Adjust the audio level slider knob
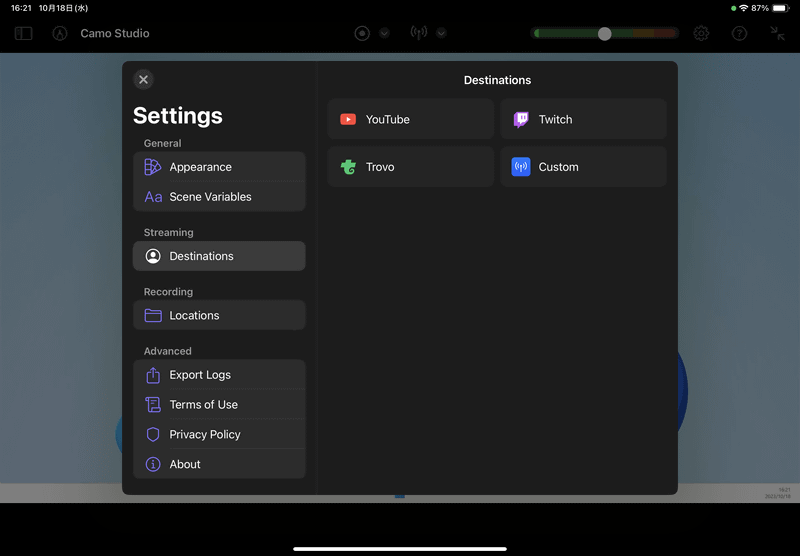800x556 pixels. tap(605, 34)
